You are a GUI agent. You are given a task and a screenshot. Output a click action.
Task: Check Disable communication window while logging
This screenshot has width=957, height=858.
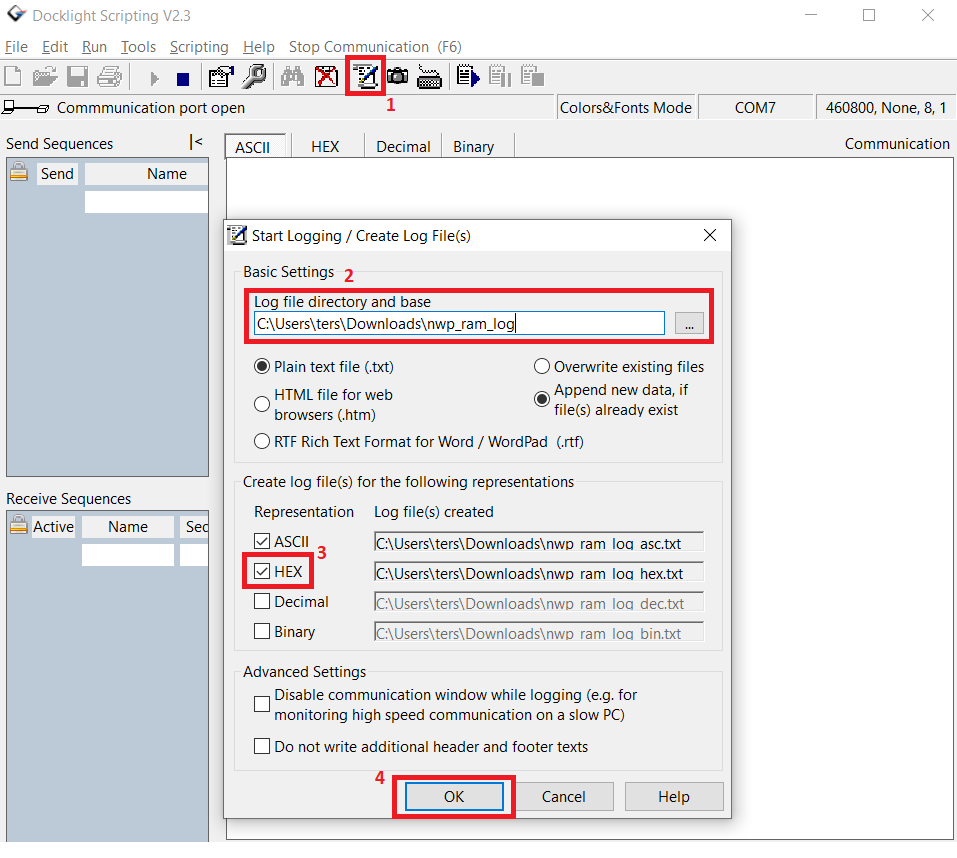pyautogui.click(x=262, y=704)
